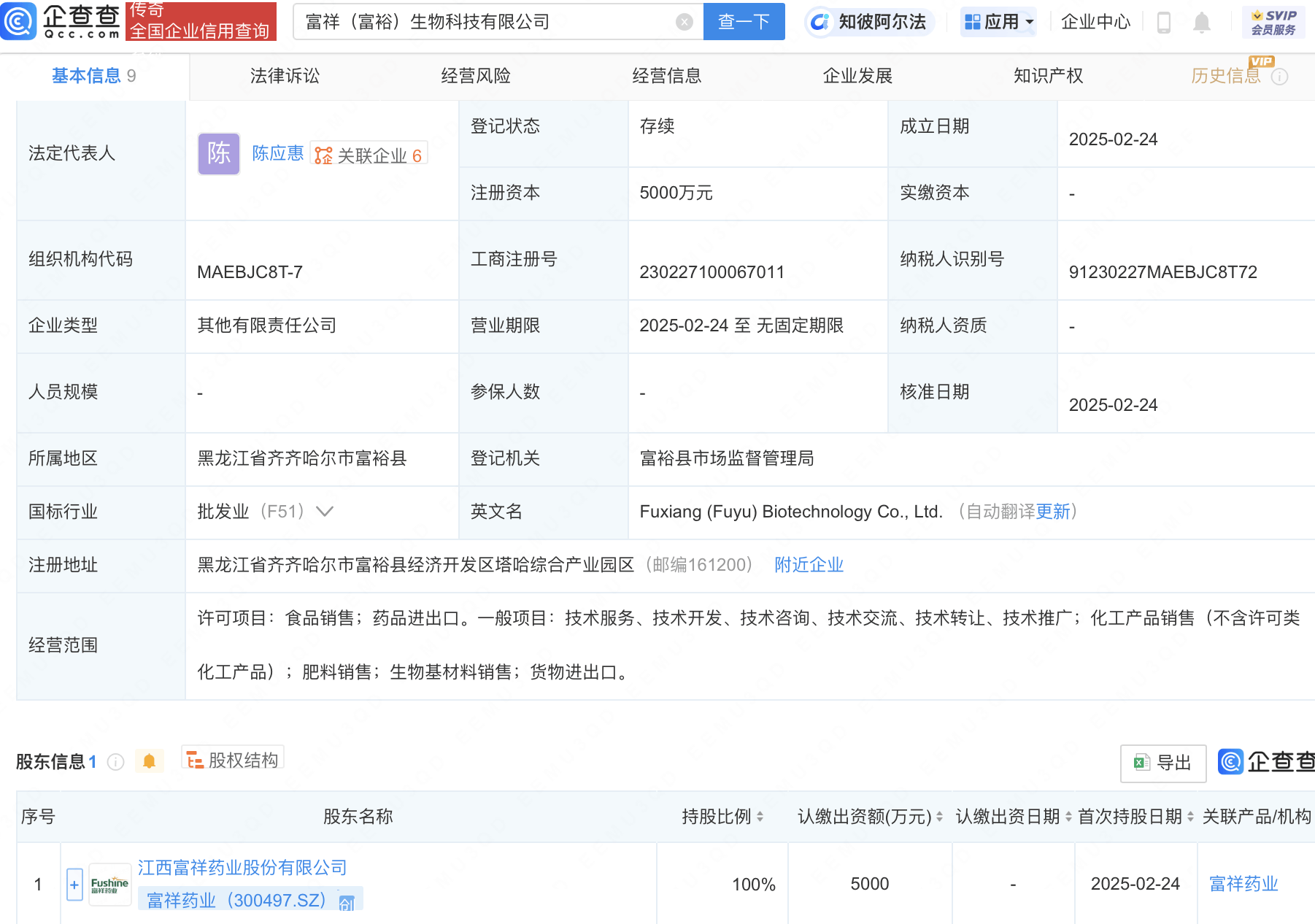Click the 导出 export button
Screen dimensions: 1315x924
1163,763
